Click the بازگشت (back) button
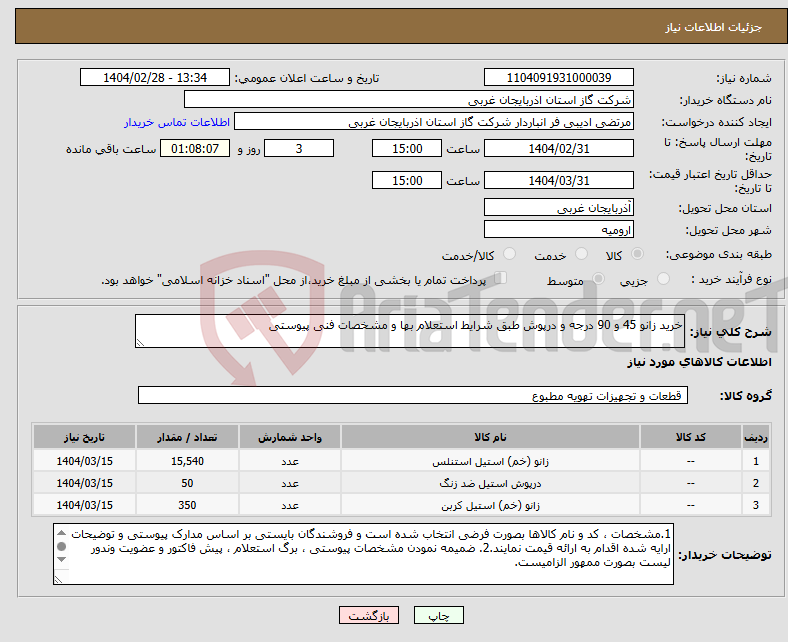 (x=369, y=615)
